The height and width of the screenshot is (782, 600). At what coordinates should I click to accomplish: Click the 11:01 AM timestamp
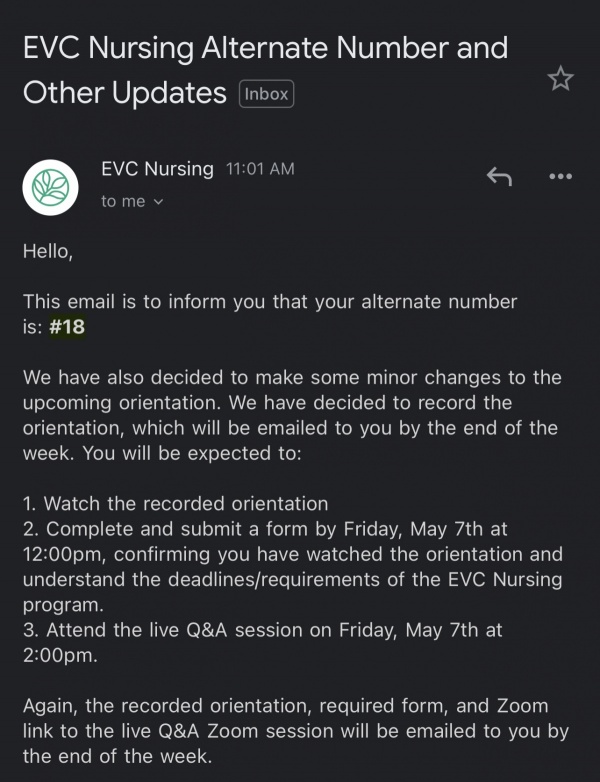[x=260, y=169]
